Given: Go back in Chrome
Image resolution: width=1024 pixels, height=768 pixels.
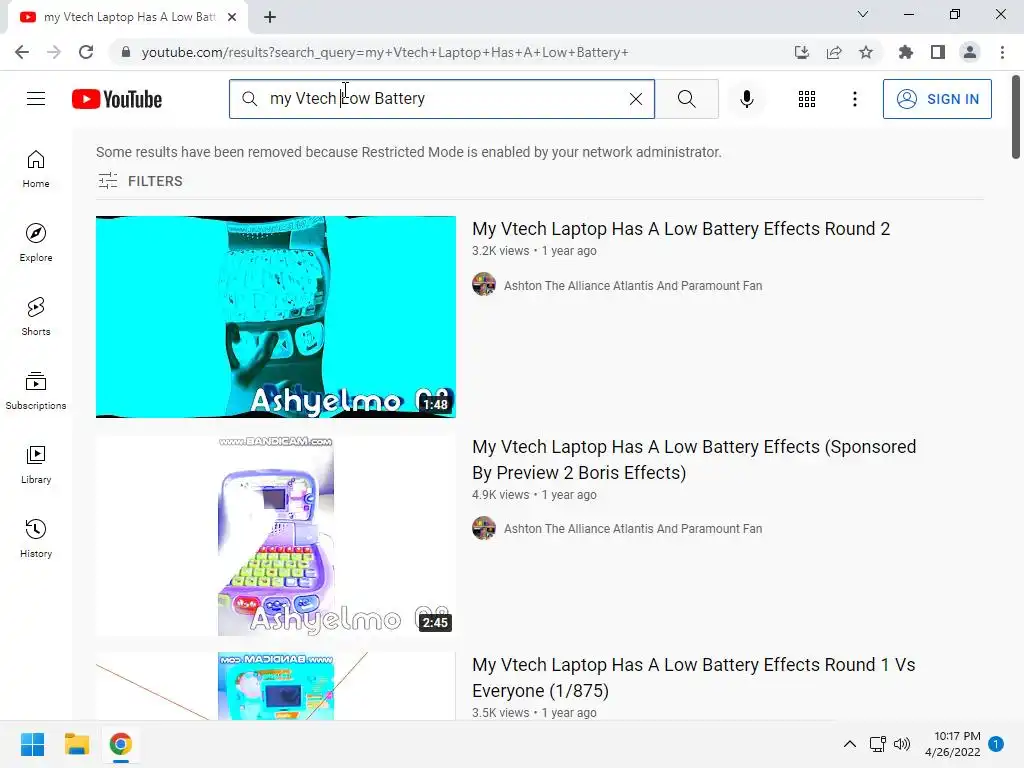Looking at the screenshot, I should tap(22, 52).
